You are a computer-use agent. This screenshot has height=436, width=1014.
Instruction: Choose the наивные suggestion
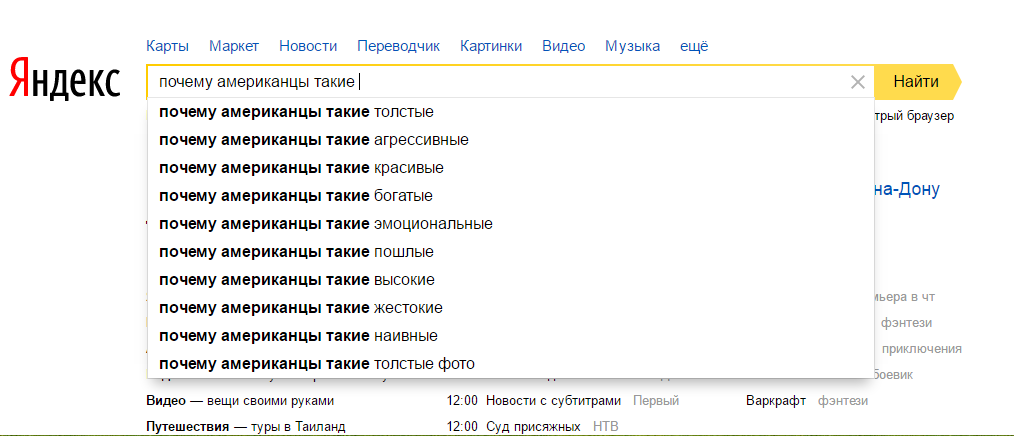(x=298, y=335)
